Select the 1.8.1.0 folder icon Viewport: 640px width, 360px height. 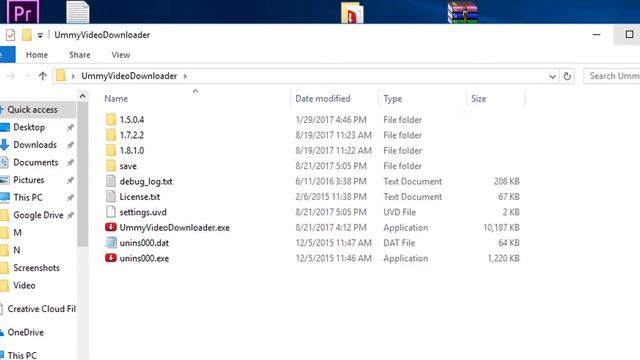tap(111, 150)
